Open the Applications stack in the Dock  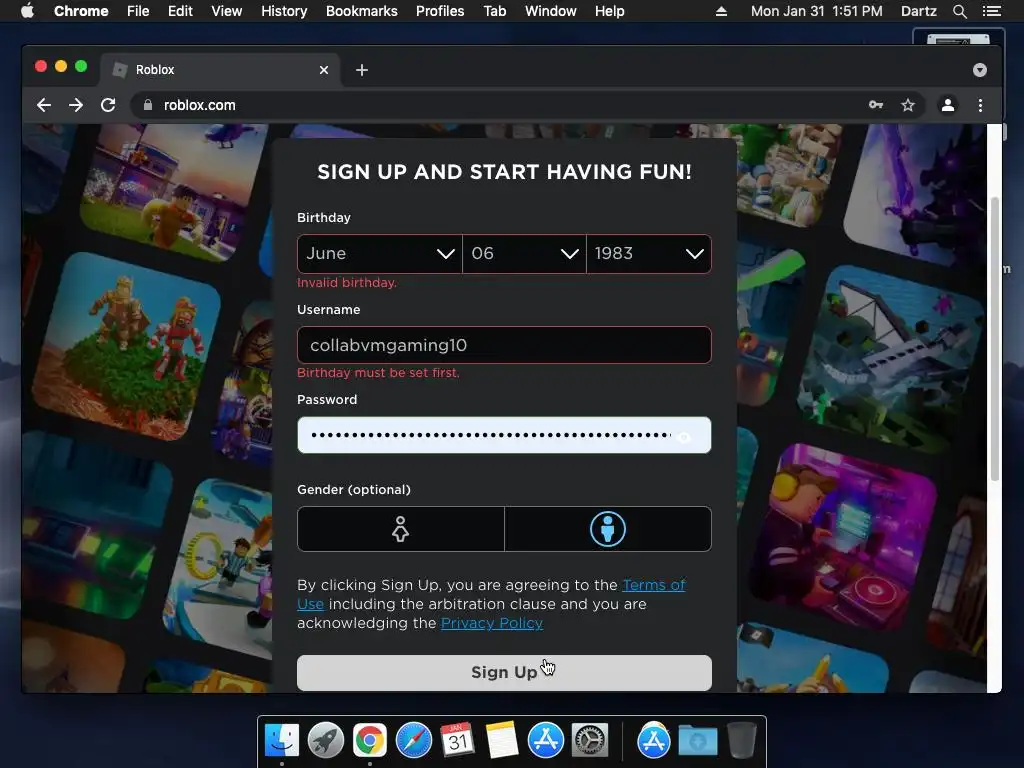tap(654, 741)
